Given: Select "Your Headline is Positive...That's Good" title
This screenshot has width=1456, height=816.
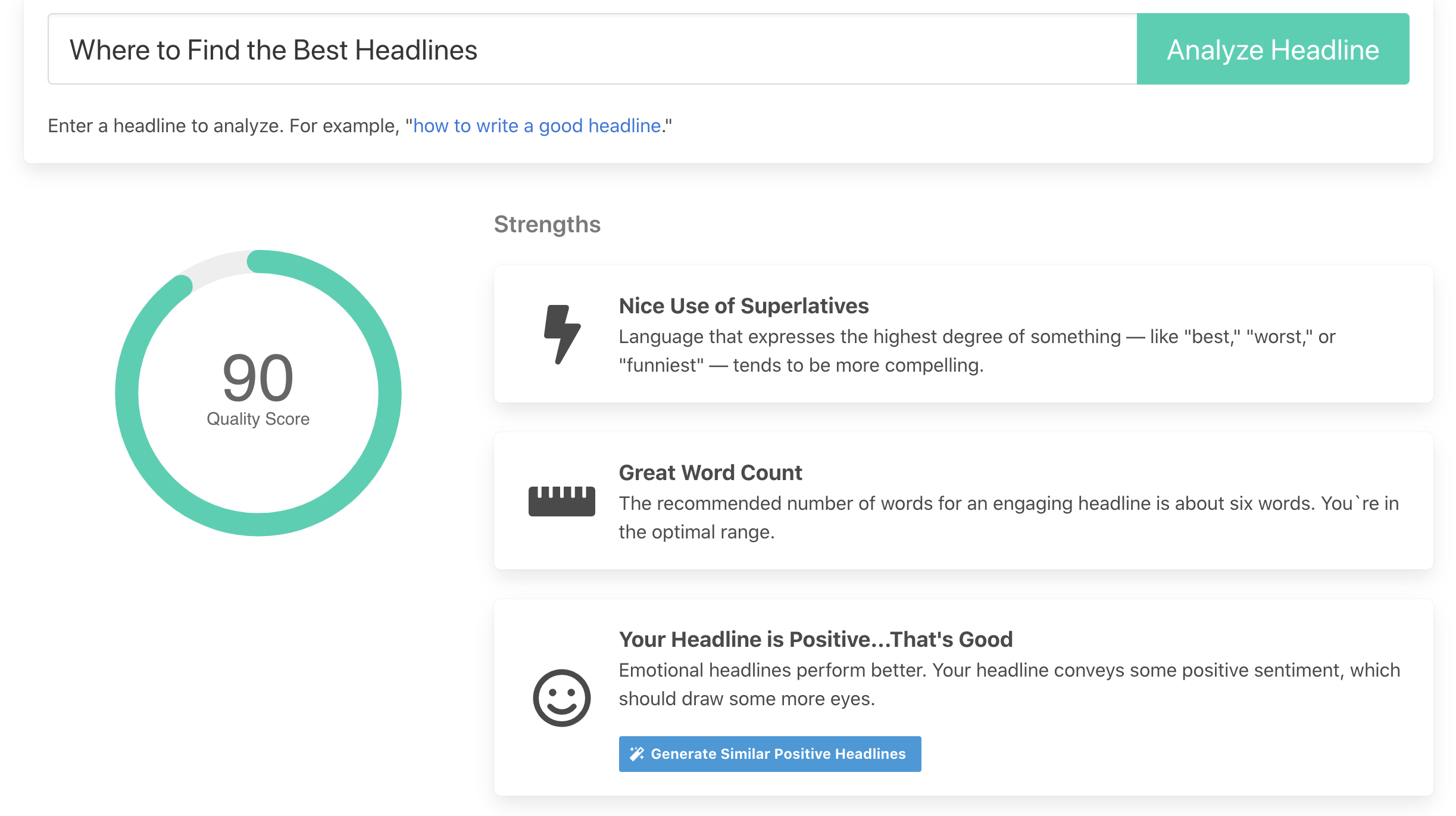Looking at the screenshot, I should (816, 639).
